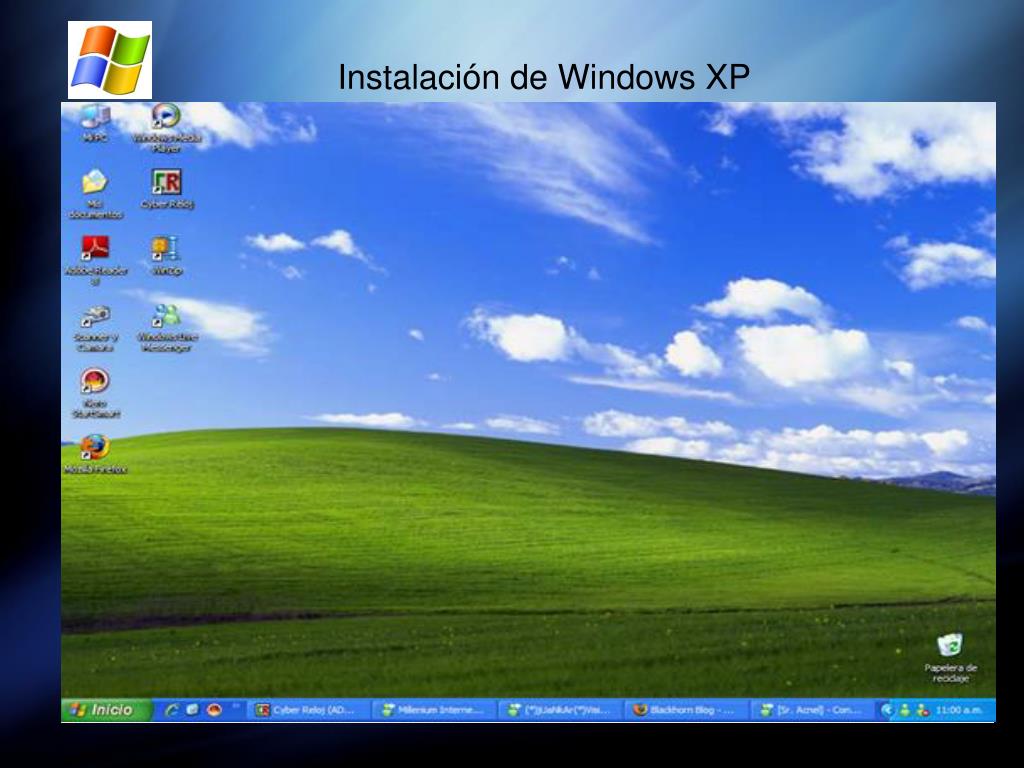Click the Inicio start button

tap(106, 710)
